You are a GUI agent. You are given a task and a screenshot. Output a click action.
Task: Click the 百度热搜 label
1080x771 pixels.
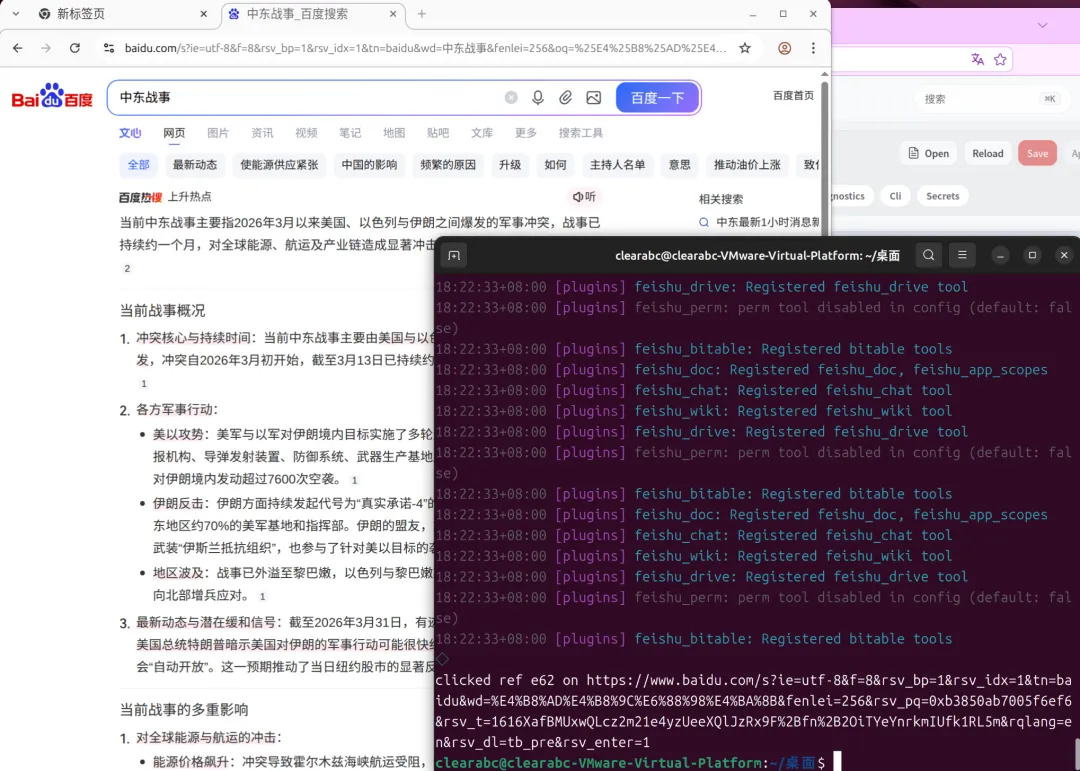point(141,197)
